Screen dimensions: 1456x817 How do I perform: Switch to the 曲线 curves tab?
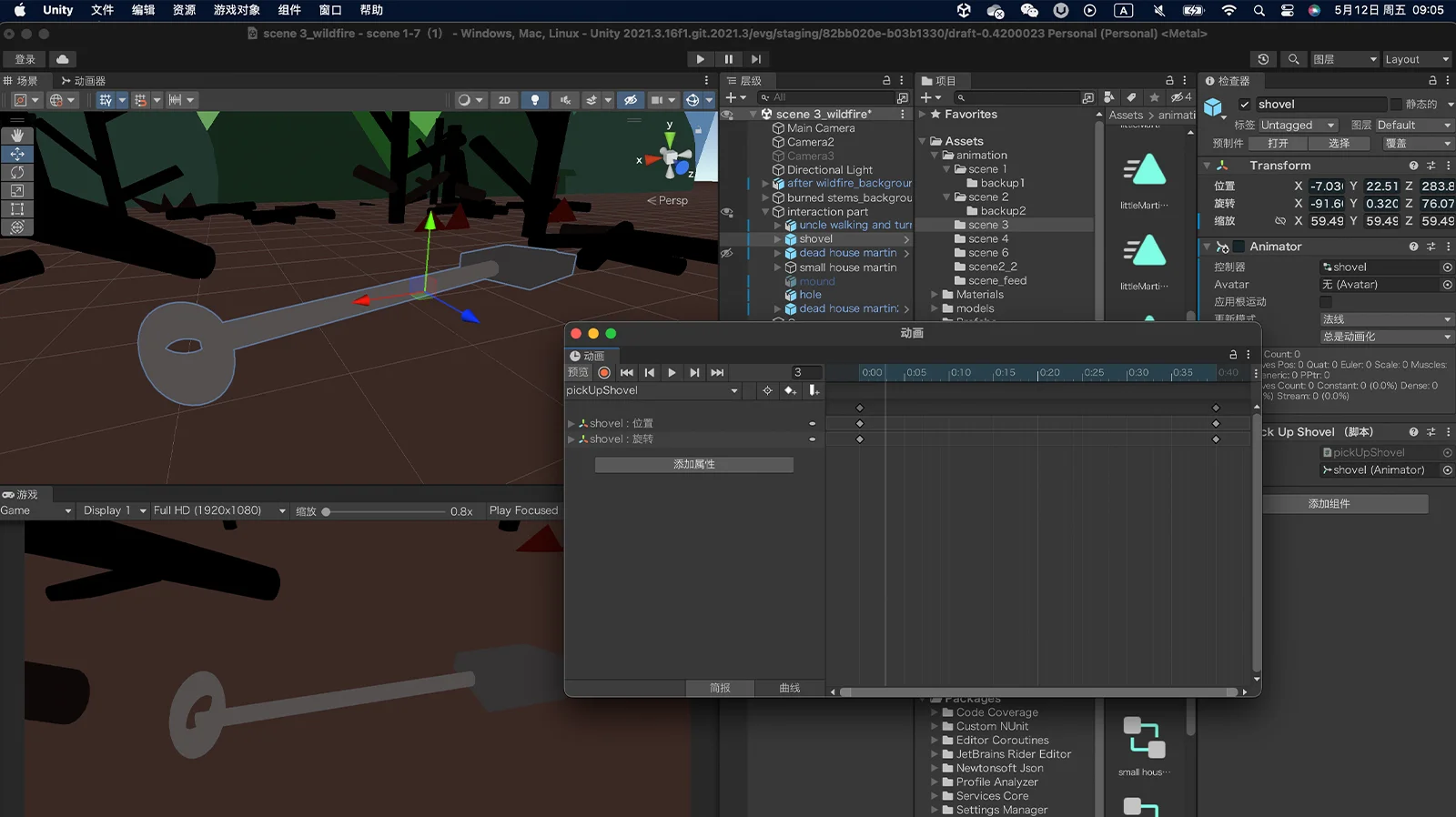tap(790, 688)
